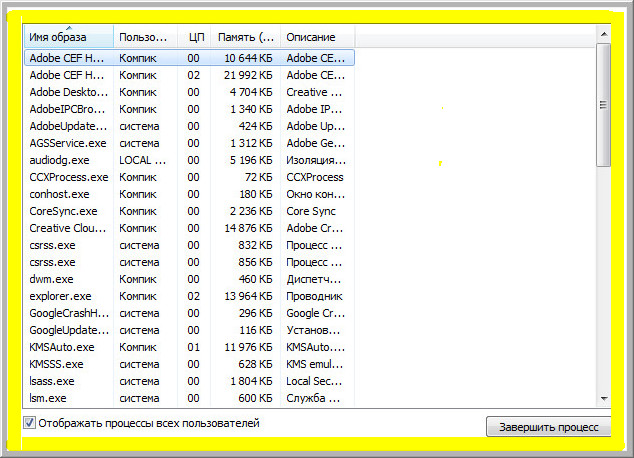Sort by Память column header
The image size is (634, 458).
click(245, 37)
